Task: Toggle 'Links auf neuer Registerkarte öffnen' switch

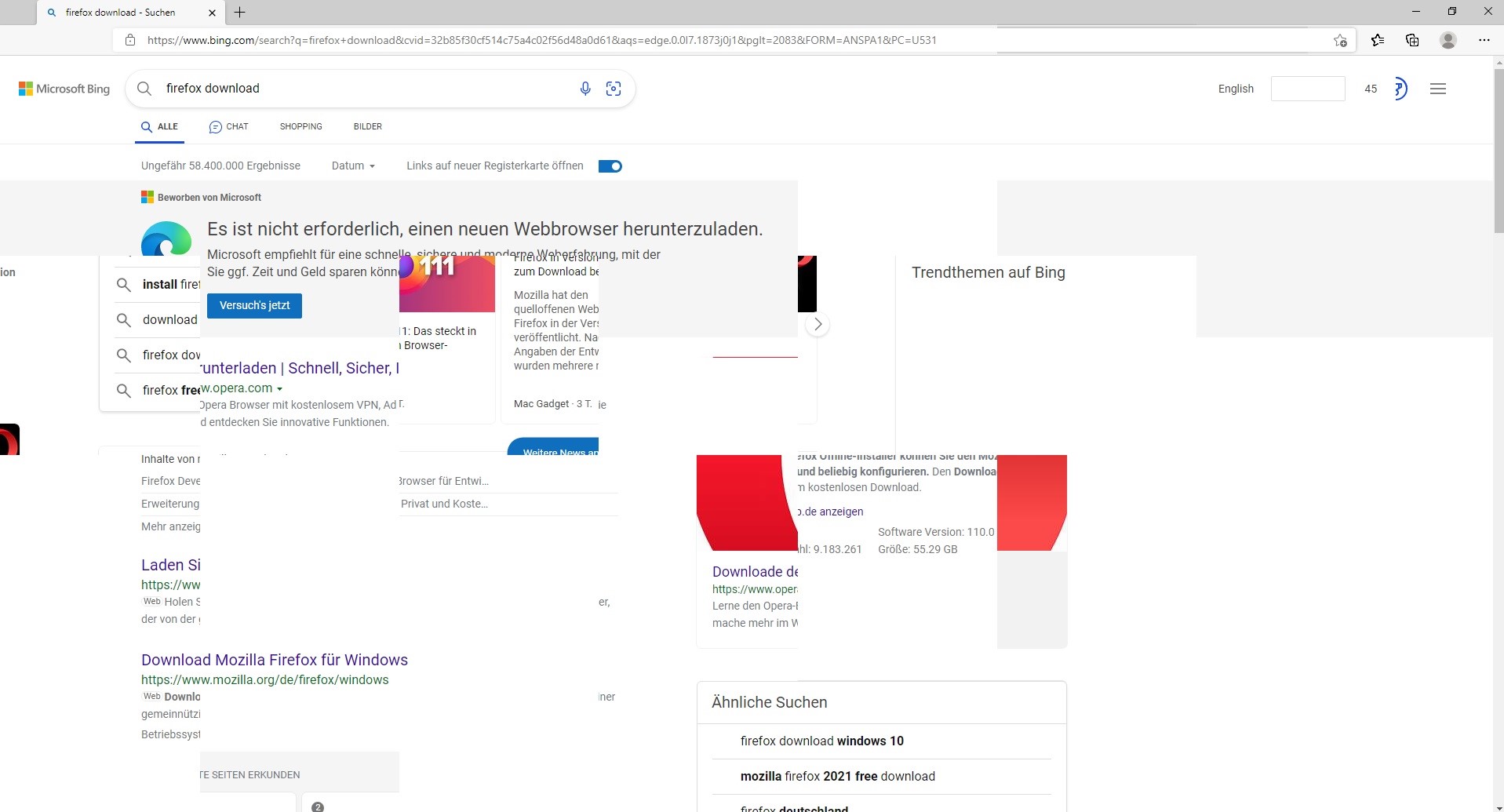Action: pos(610,166)
